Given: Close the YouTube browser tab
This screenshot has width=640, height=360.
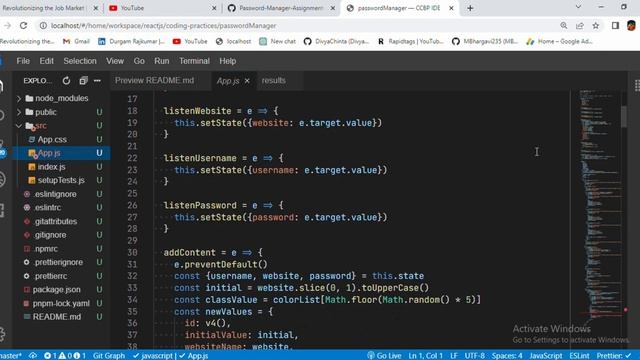Looking at the screenshot, I should click(x=214, y=8).
